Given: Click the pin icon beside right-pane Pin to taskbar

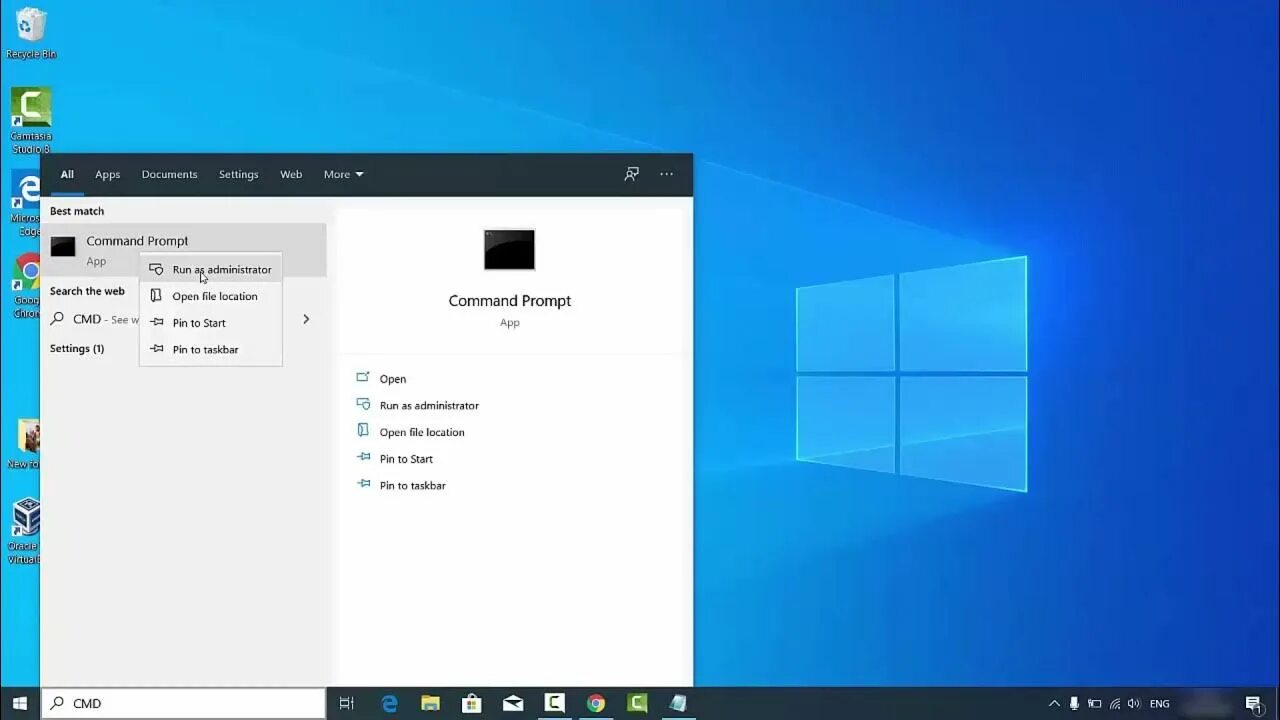Looking at the screenshot, I should point(363,484).
